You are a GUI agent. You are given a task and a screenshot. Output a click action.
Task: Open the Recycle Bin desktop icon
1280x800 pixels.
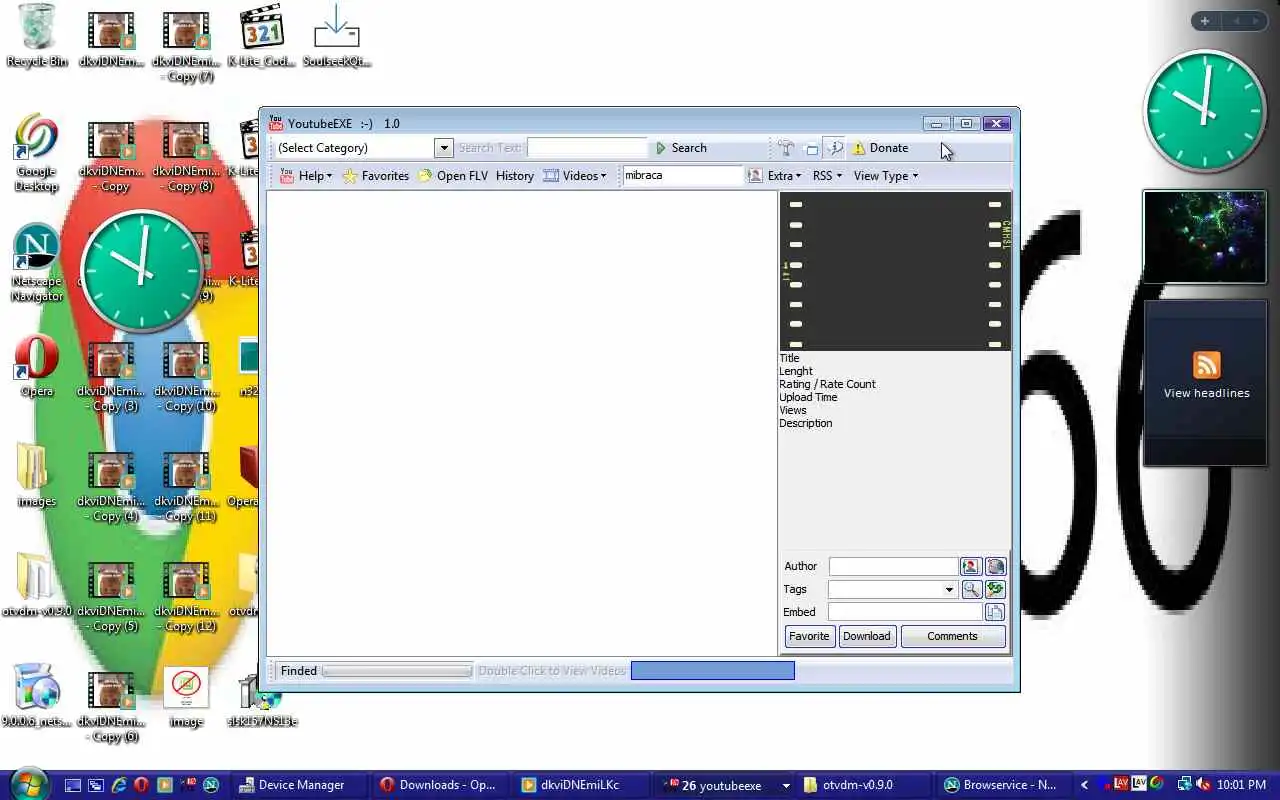[x=37, y=36]
